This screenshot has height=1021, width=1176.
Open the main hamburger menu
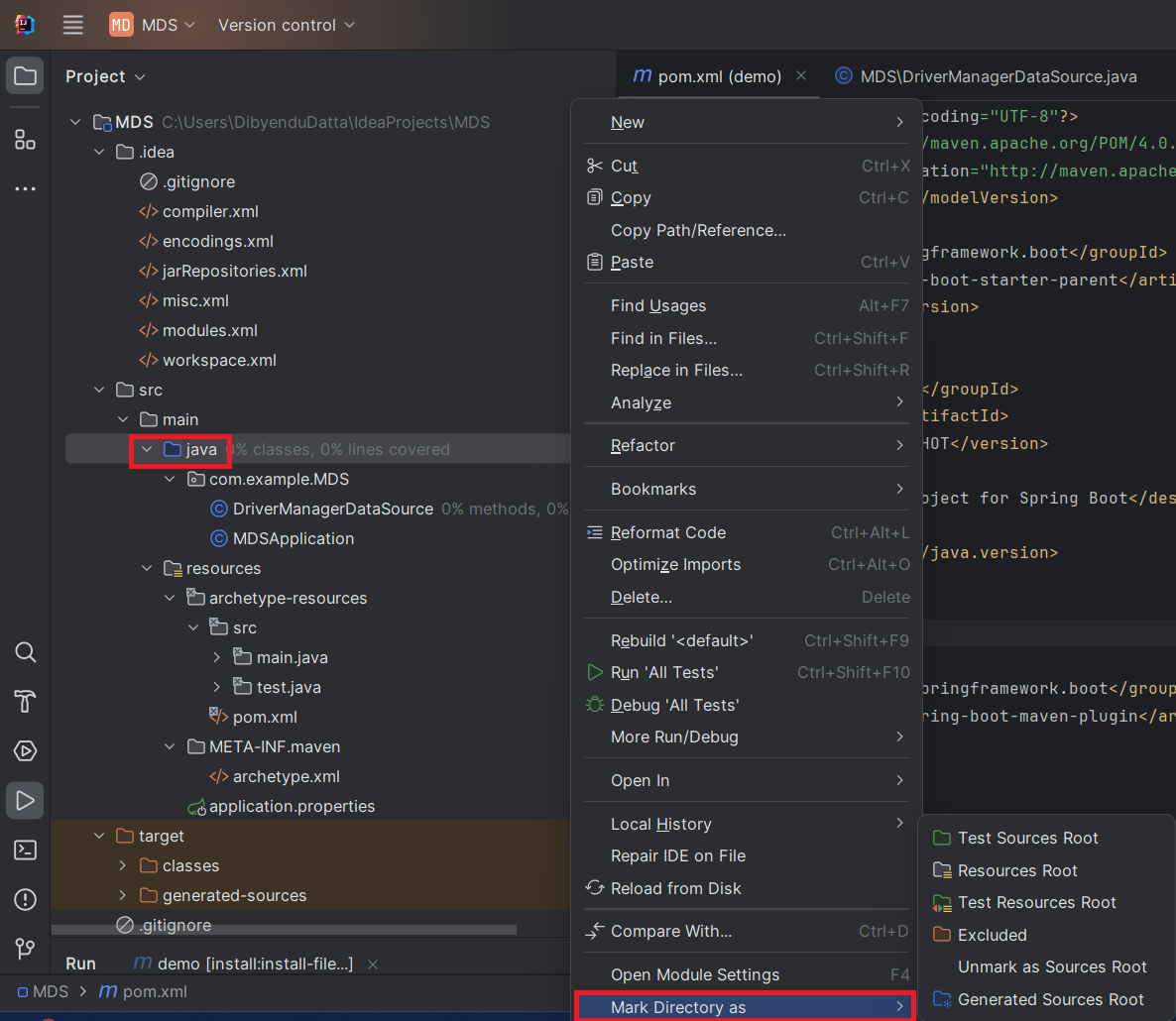coord(73,25)
